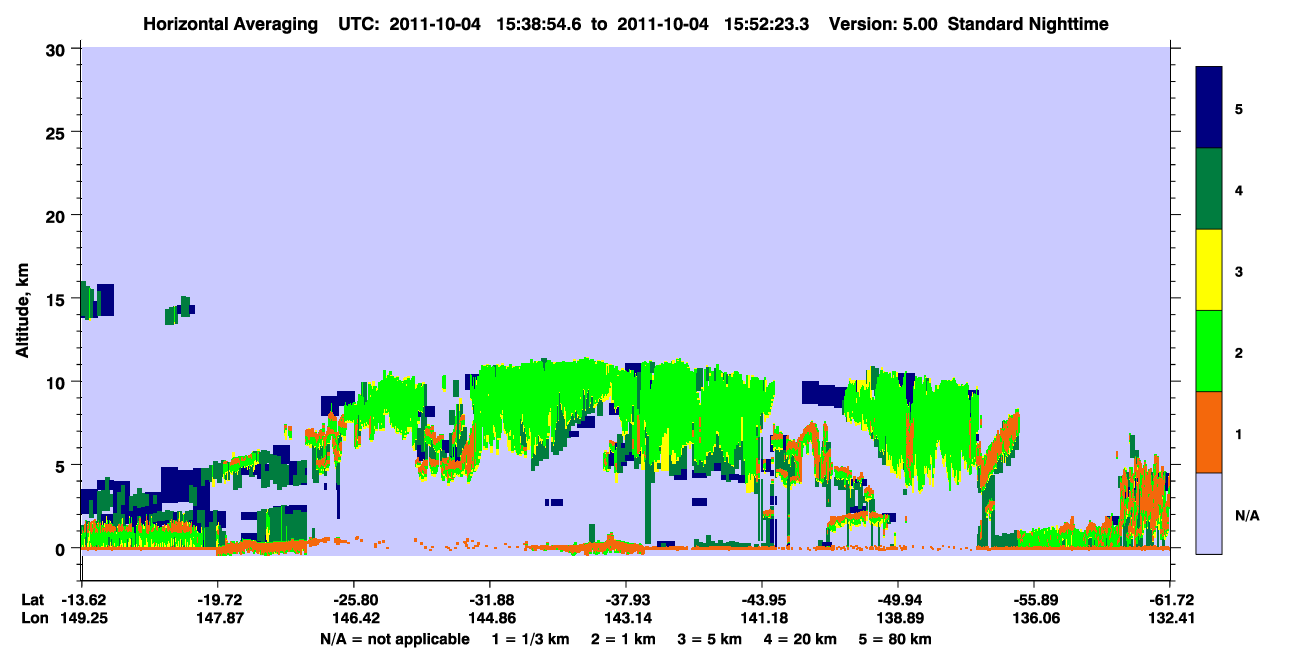This screenshot has height=667, width=1300.
Task: Click latitude value -37.93
Action: 626,600
